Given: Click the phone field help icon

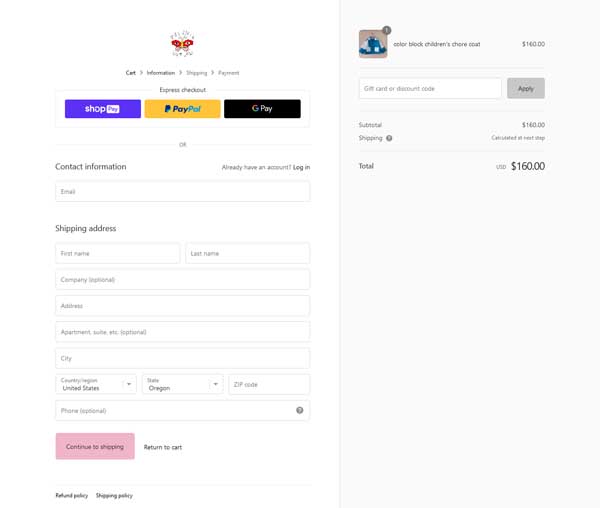Looking at the screenshot, I should click(x=300, y=410).
